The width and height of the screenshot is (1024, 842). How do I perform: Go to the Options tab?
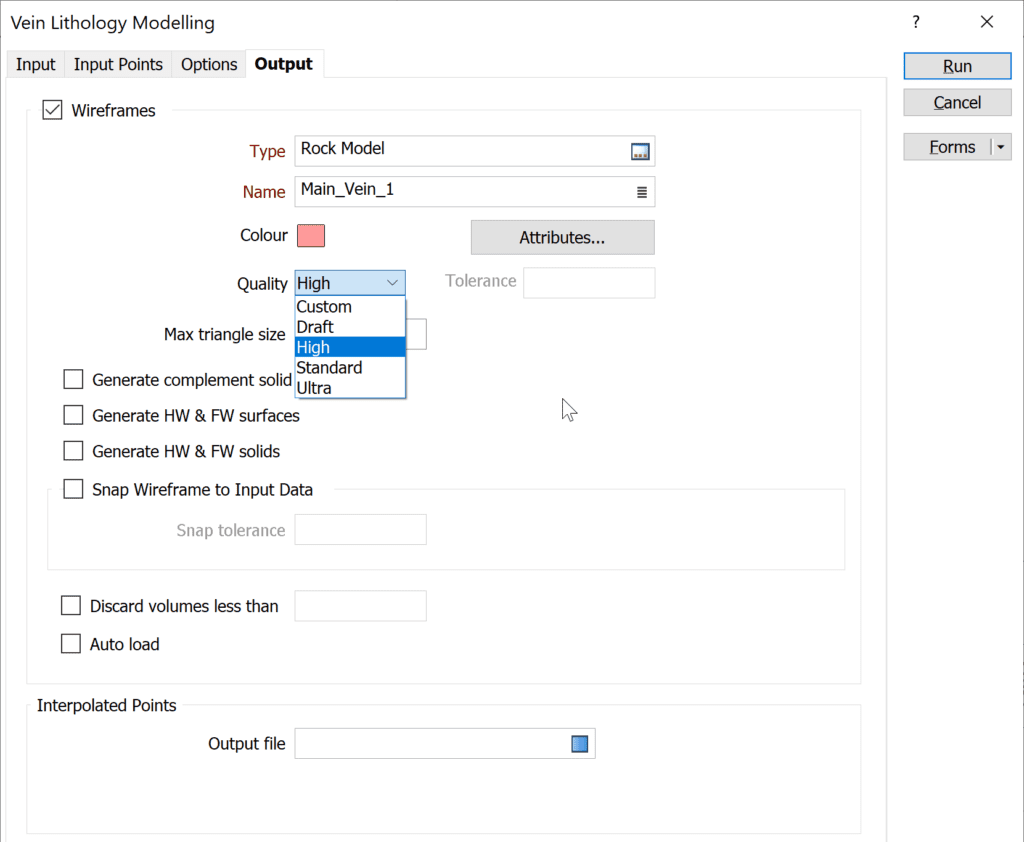tap(209, 64)
